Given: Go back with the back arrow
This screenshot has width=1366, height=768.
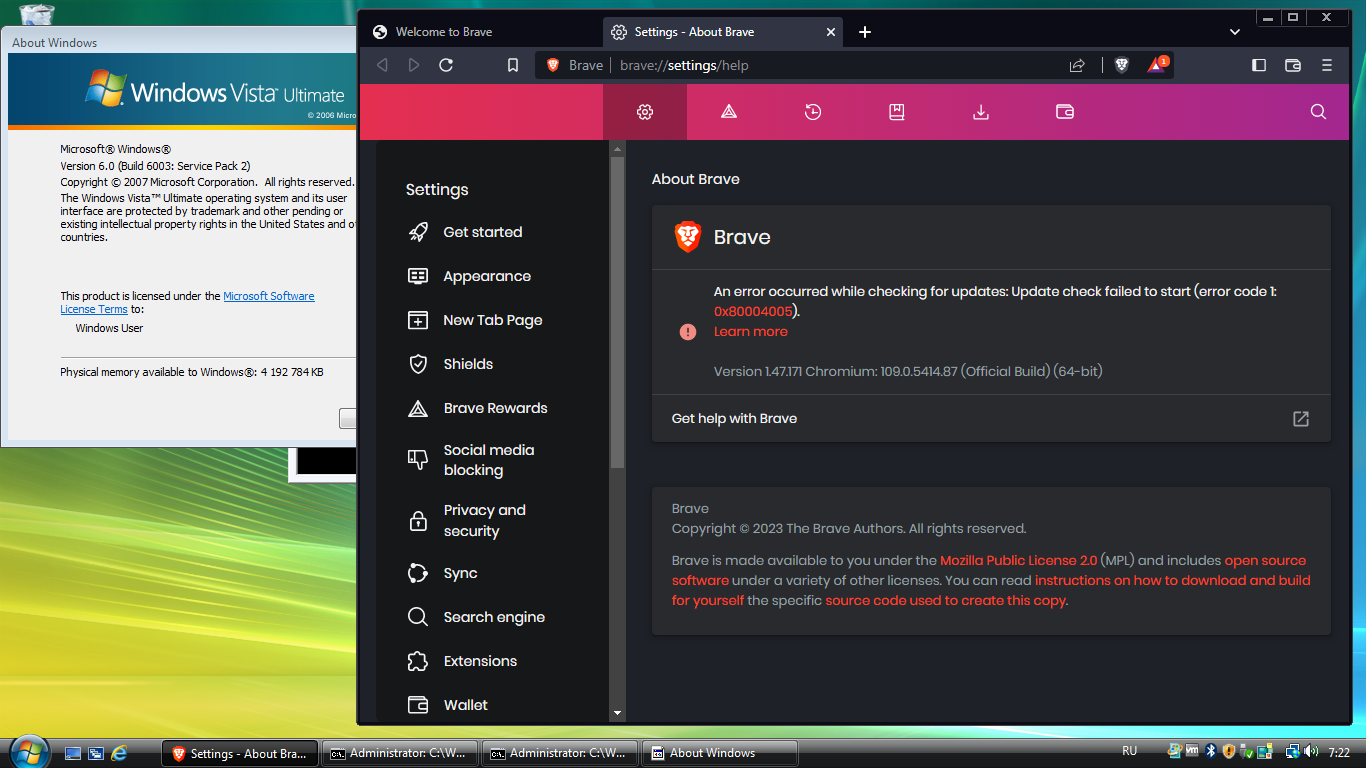Looking at the screenshot, I should pyautogui.click(x=382, y=65).
